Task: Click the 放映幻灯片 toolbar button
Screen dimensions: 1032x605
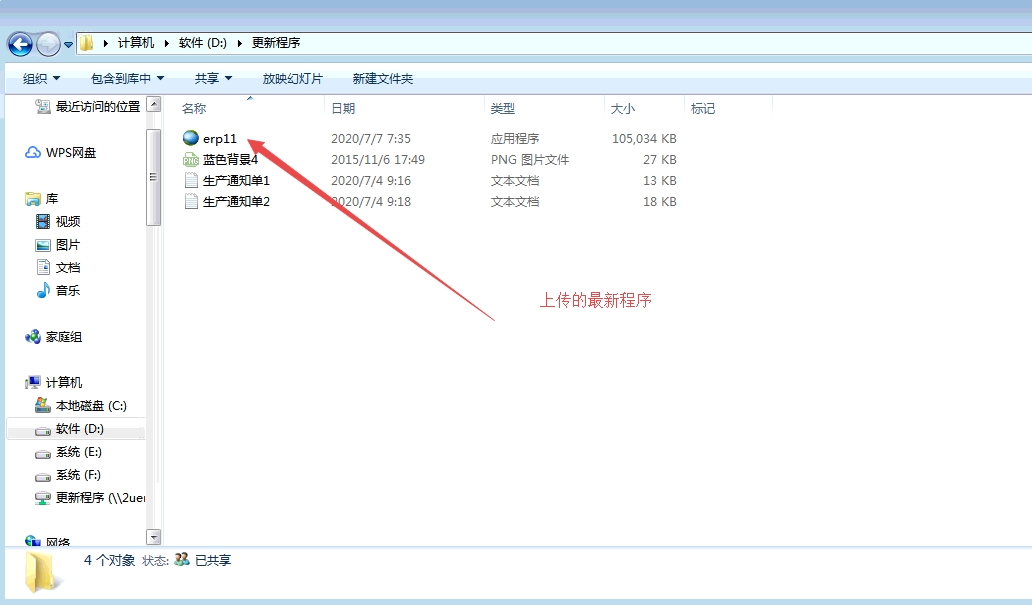Action: (292, 78)
